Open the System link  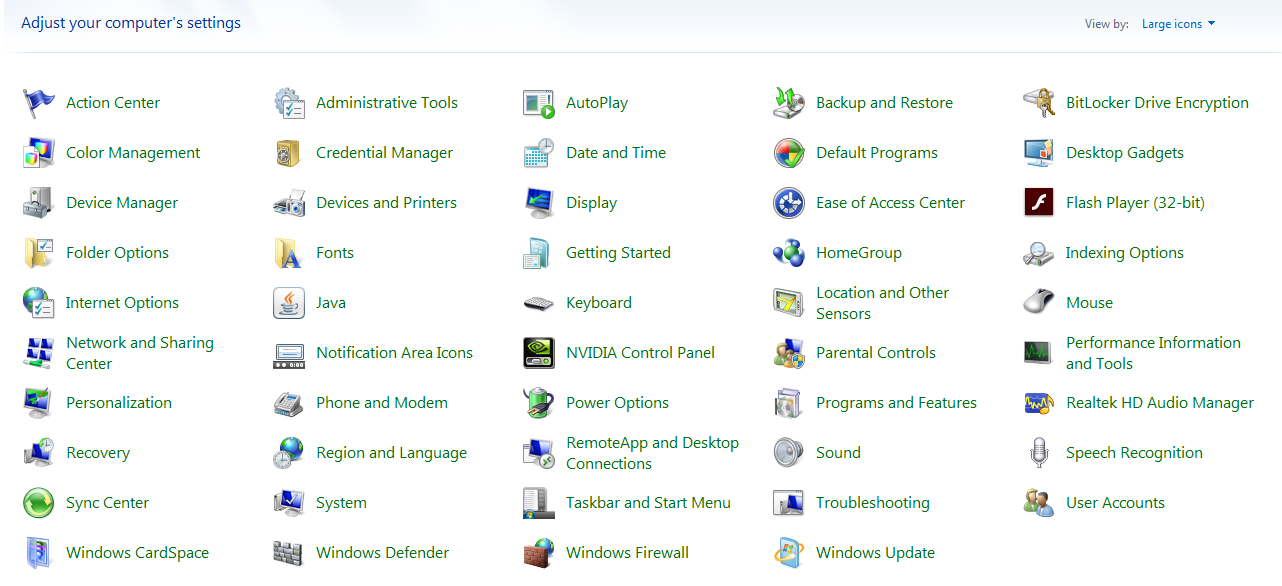pos(341,503)
